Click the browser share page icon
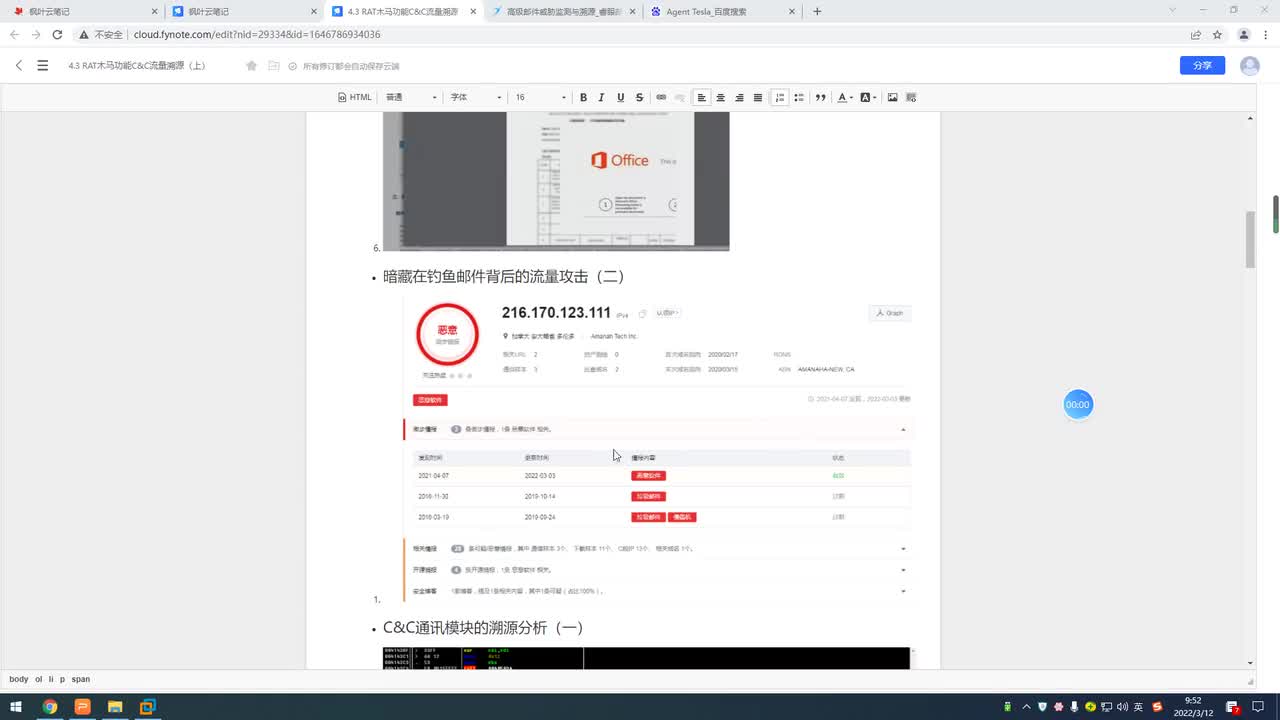 click(x=1196, y=34)
